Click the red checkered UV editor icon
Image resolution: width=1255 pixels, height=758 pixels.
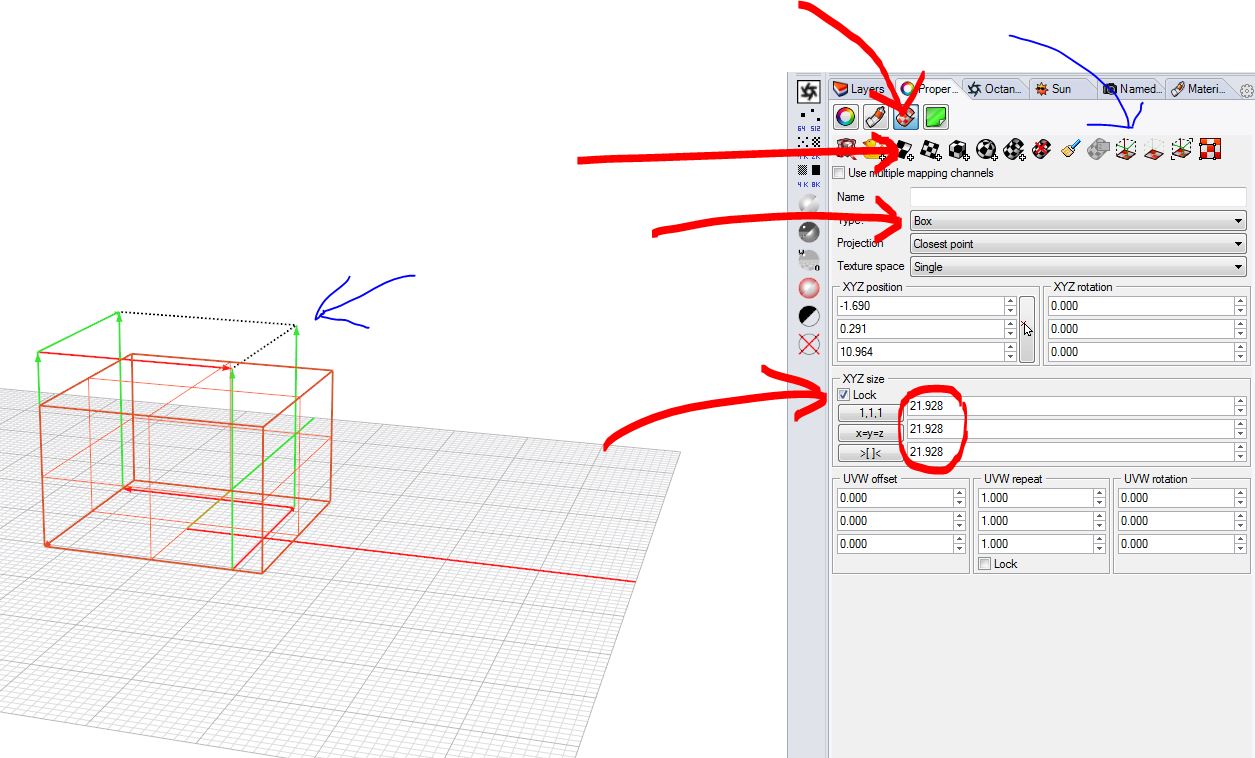pos(1210,150)
